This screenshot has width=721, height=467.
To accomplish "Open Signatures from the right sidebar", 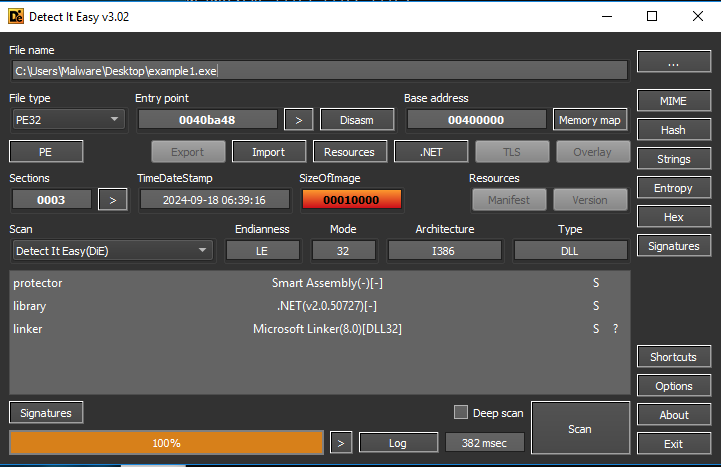I will pos(674,246).
